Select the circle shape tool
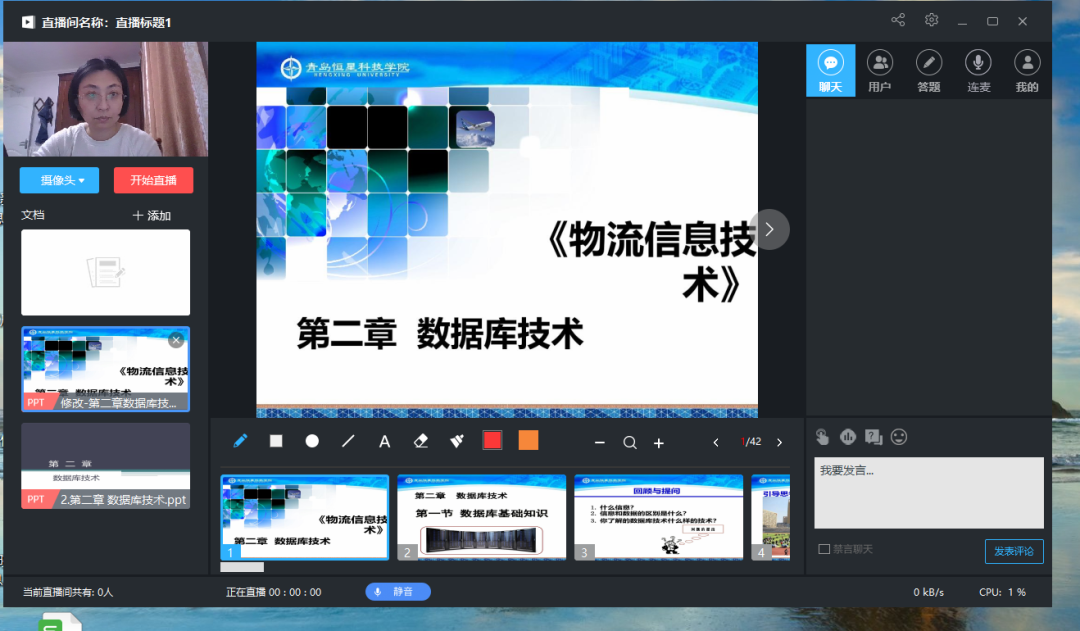 (312, 441)
